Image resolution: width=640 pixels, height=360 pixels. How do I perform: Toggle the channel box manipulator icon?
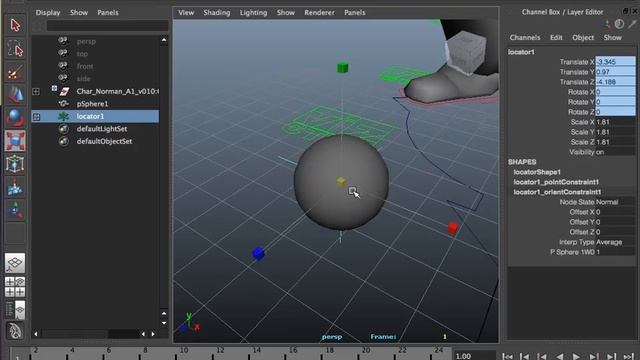coord(608,24)
